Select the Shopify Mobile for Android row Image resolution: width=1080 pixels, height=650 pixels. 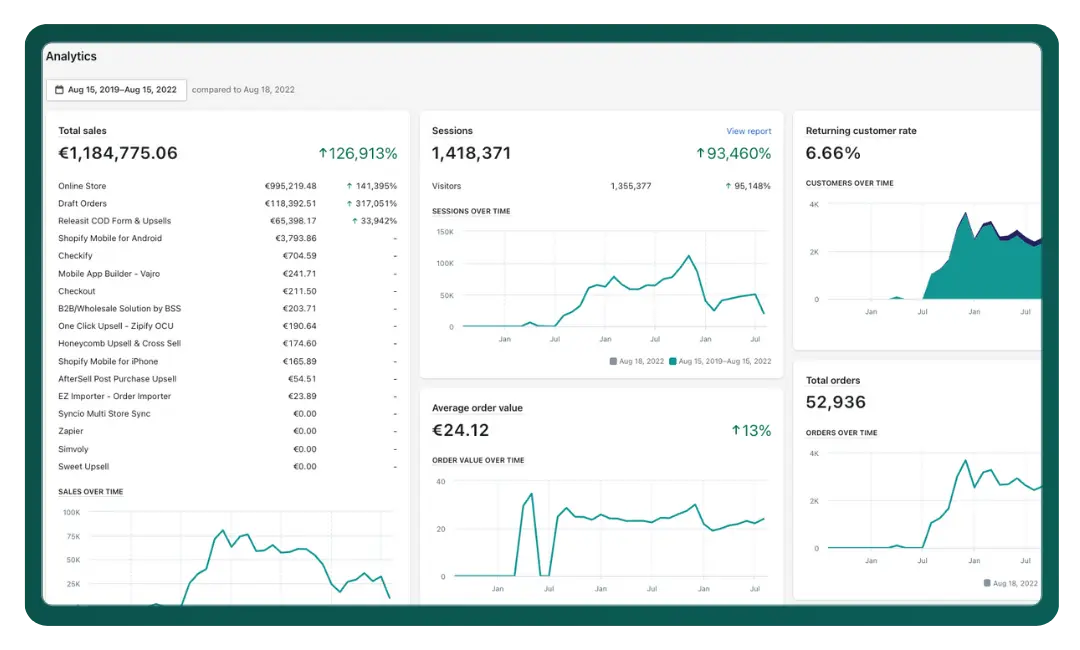pos(110,239)
